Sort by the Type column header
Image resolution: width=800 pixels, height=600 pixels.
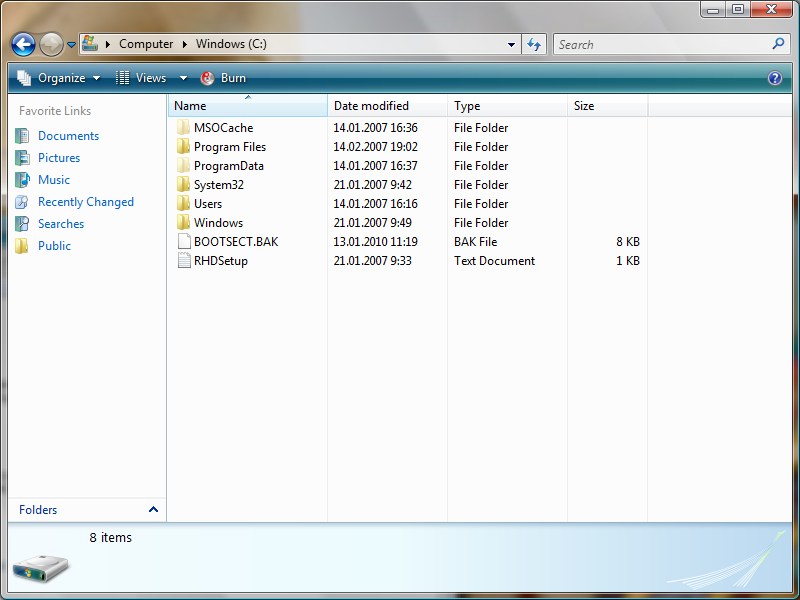coord(507,106)
